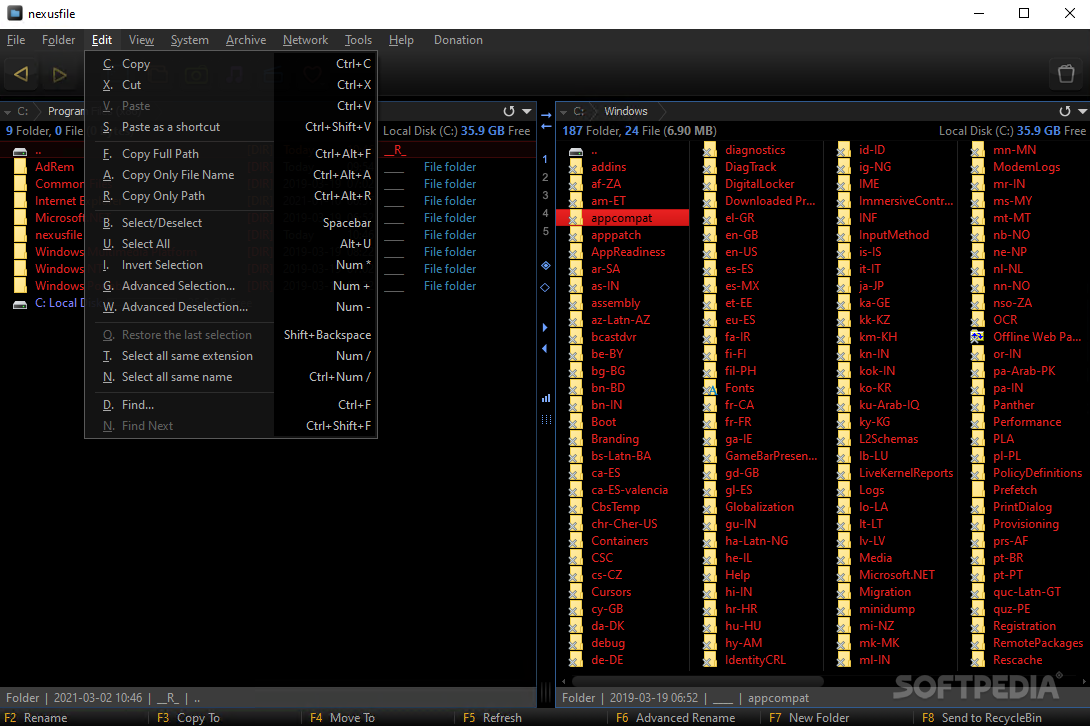Click the left-pointing arrow at top of center strip
Viewport: 1090px width, 726px height.
(546, 127)
